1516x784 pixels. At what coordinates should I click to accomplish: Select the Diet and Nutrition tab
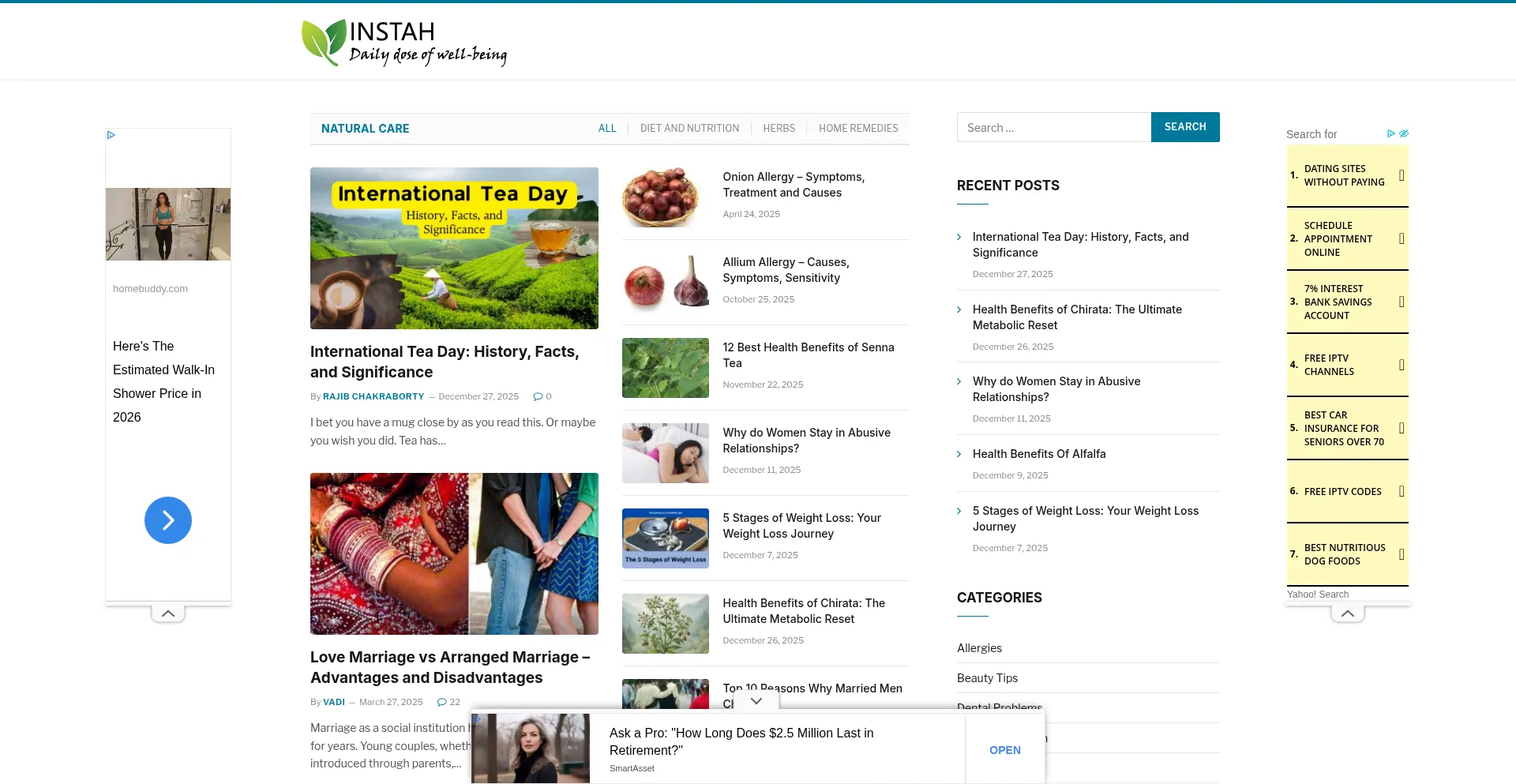tap(689, 128)
